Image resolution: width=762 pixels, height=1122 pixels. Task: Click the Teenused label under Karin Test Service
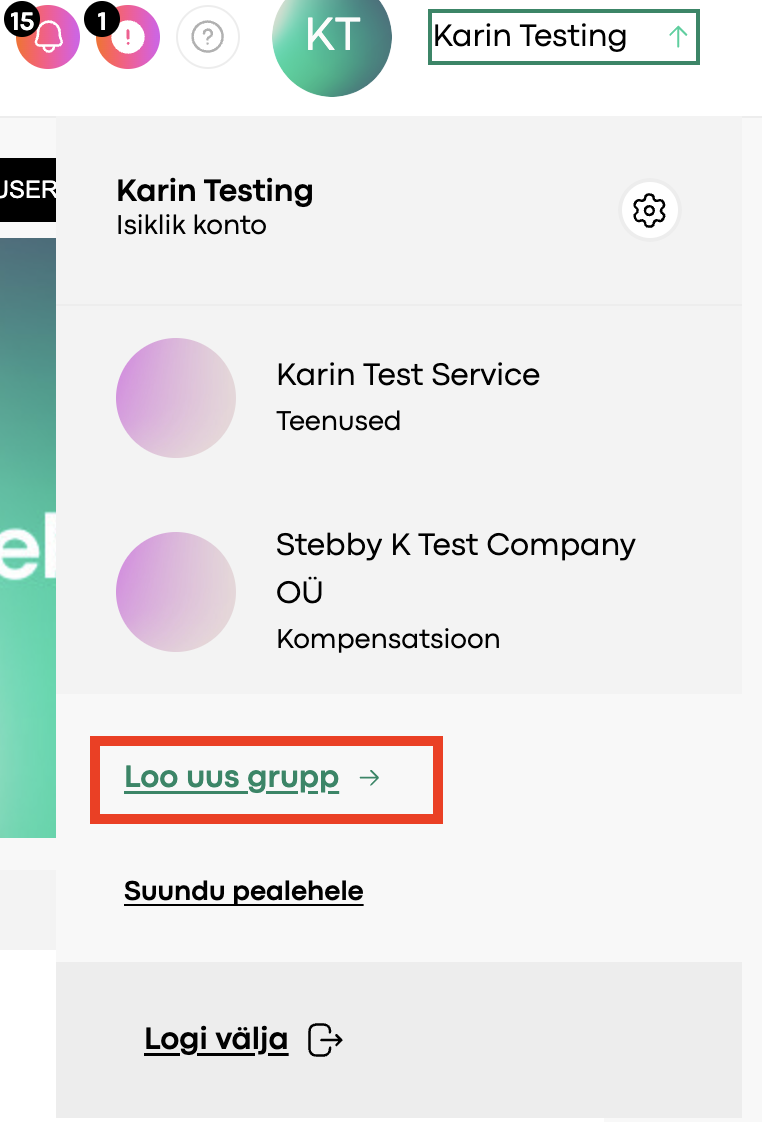338,421
